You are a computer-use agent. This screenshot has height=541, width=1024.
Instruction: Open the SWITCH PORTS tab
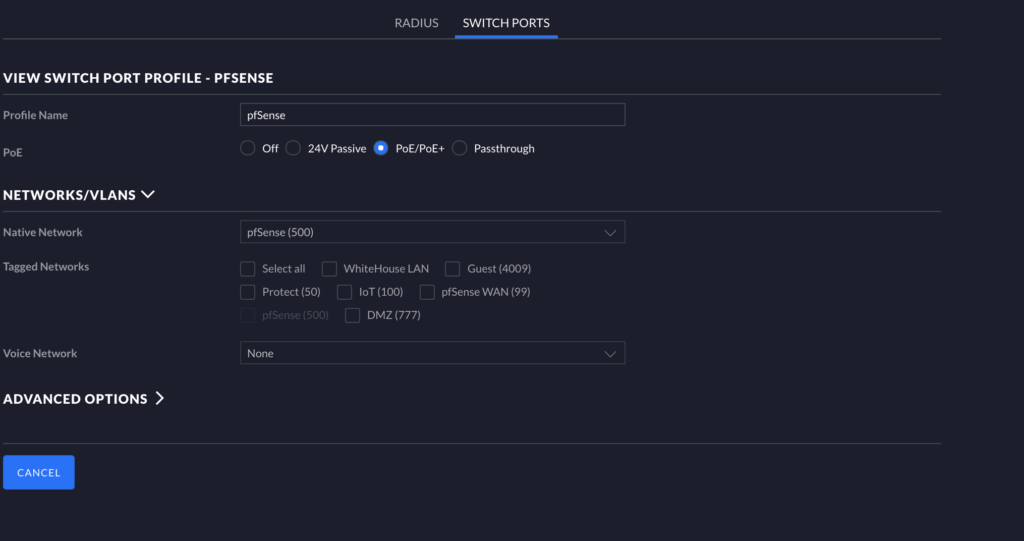tap(505, 23)
